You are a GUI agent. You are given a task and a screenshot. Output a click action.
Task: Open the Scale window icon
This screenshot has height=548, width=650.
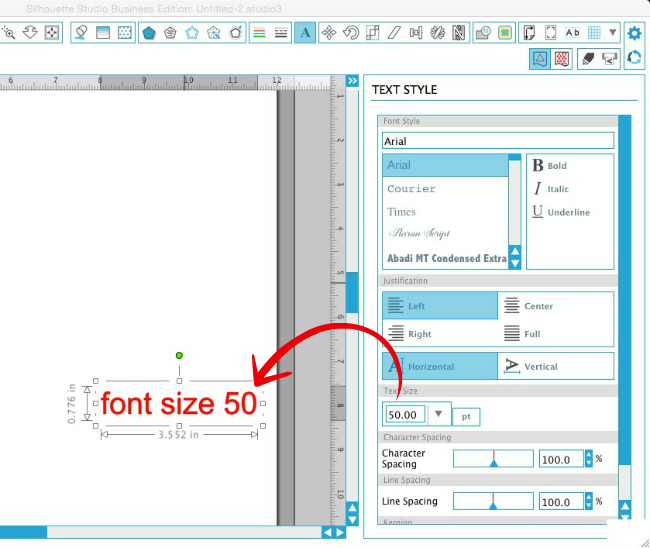pos(372,33)
